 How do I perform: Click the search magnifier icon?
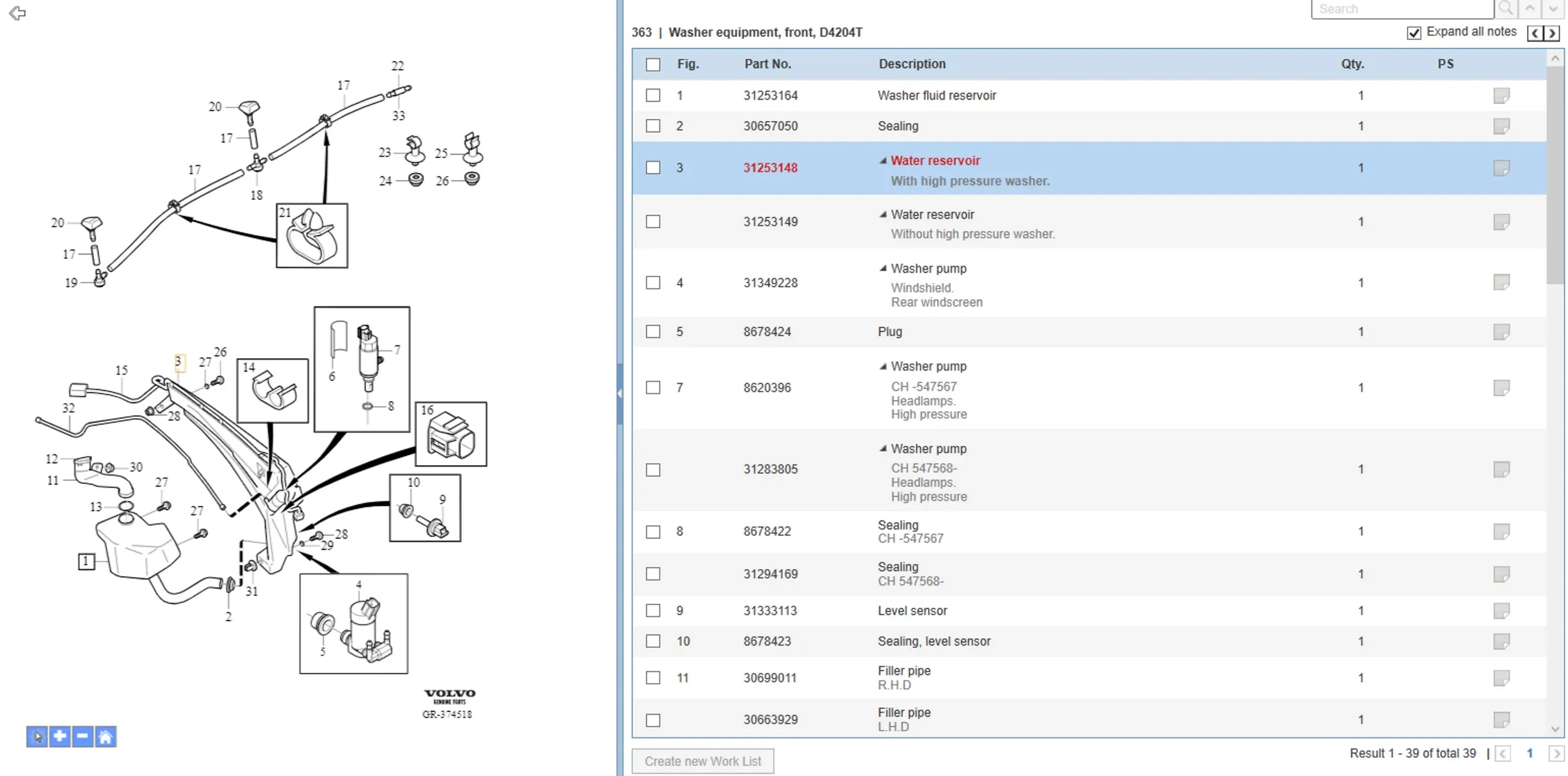tap(1506, 9)
